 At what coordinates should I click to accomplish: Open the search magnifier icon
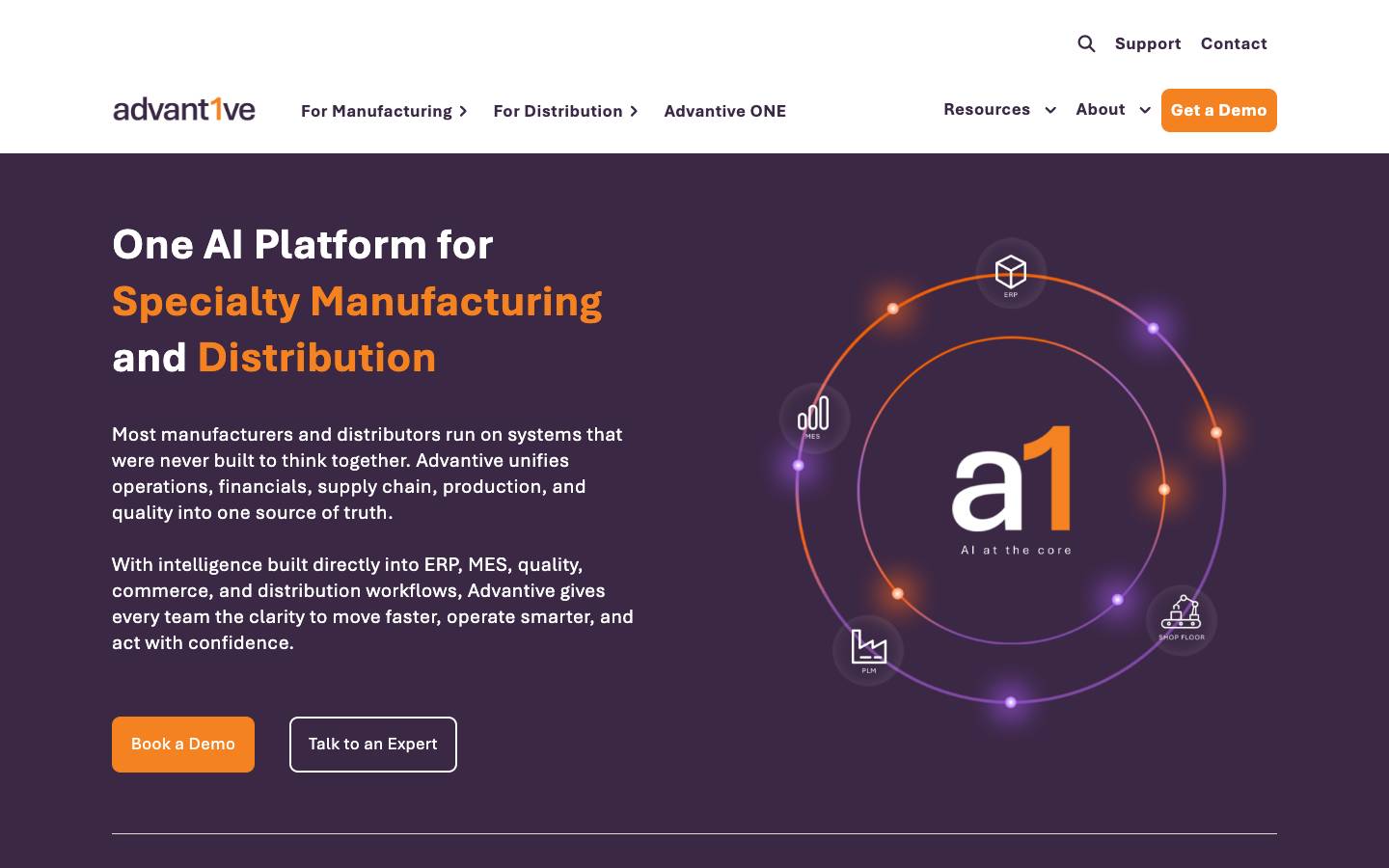pos(1086,43)
